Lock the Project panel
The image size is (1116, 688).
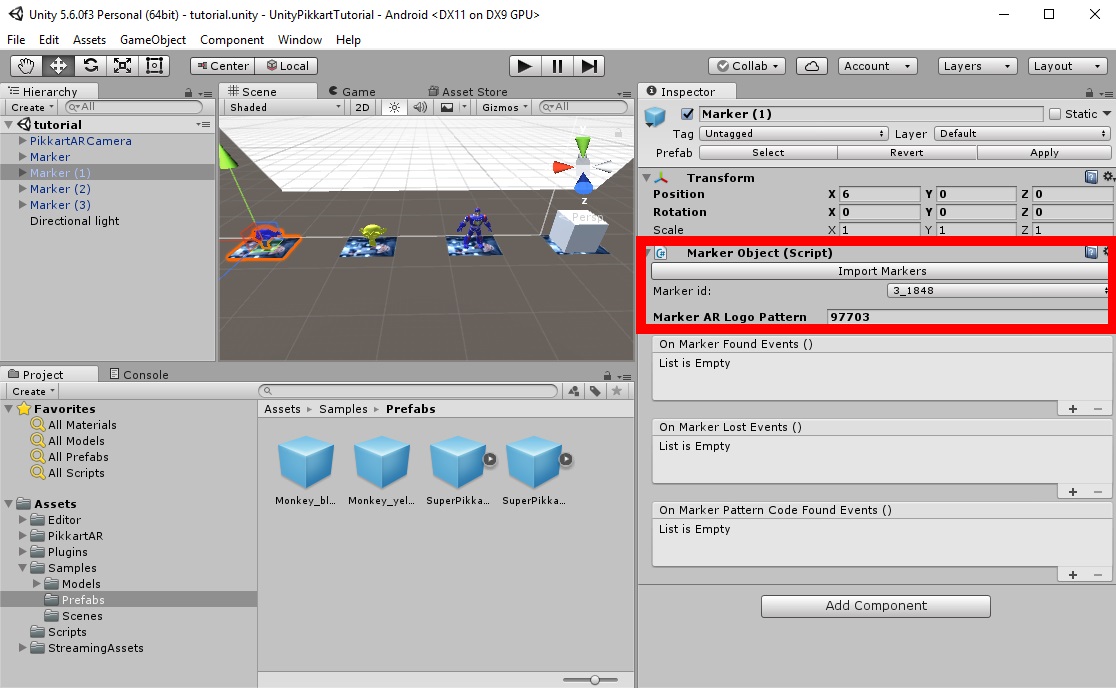coord(607,375)
